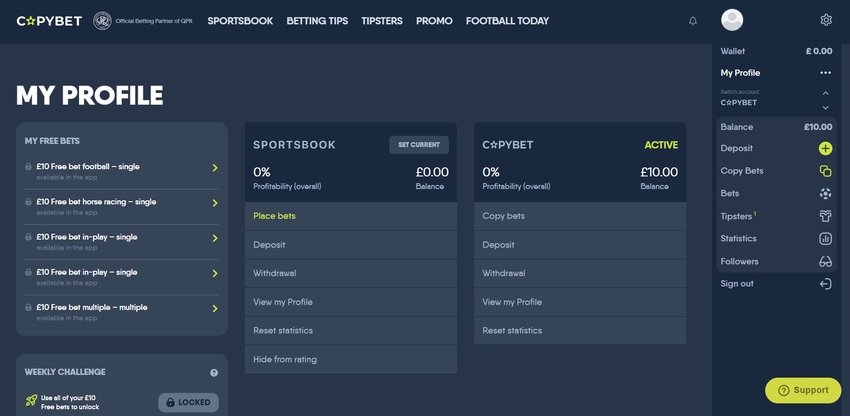Click the Balance £10.00 sidebar row
Image resolution: width=850 pixels, height=416 pixels.
776,127
